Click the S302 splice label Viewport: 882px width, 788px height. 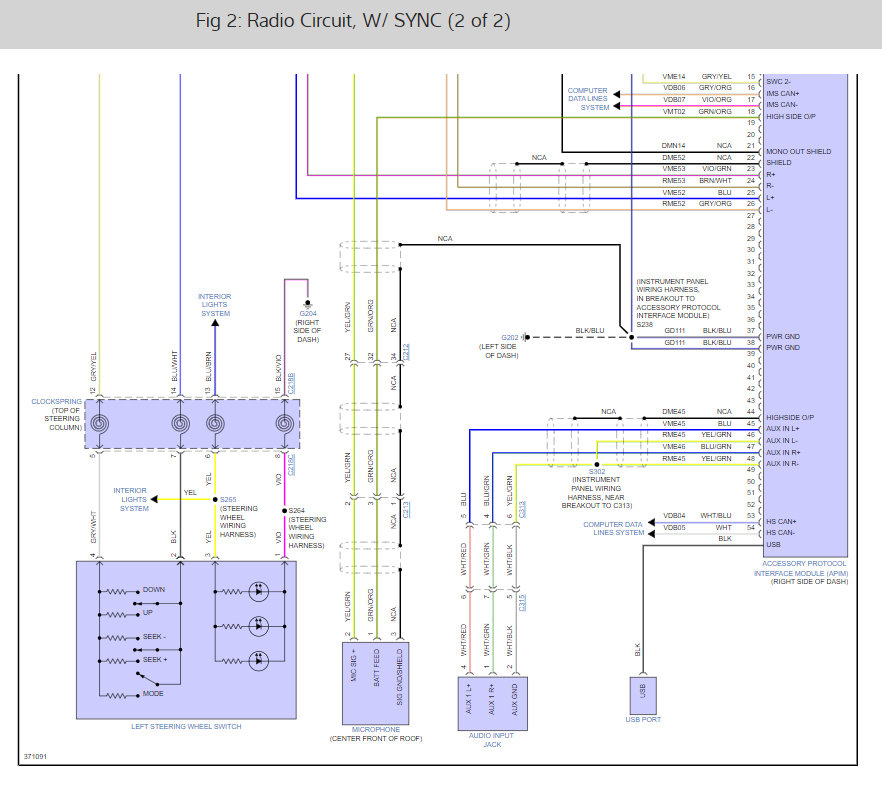[597, 471]
